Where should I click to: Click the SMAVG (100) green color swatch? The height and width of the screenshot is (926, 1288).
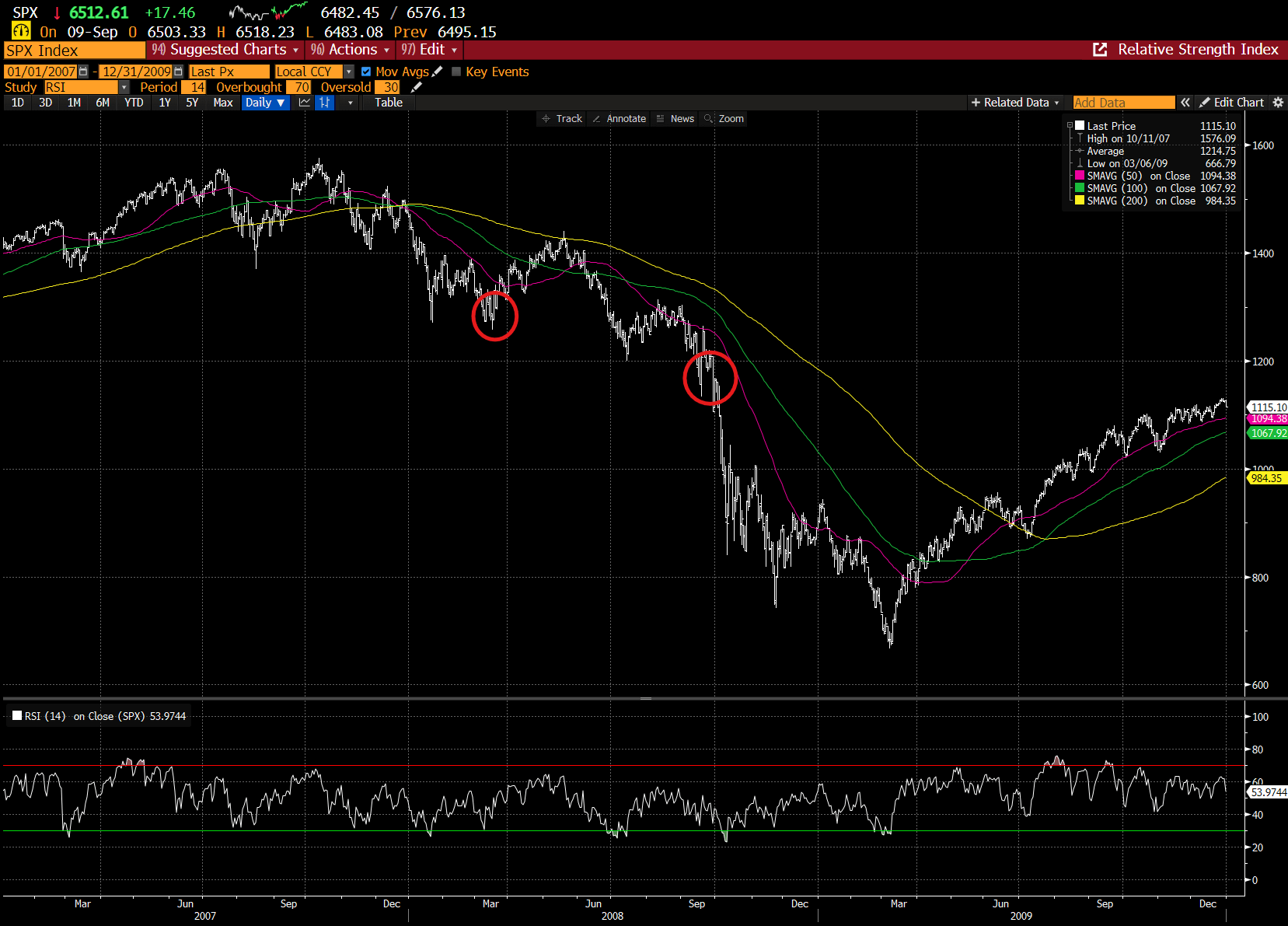(x=1080, y=188)
